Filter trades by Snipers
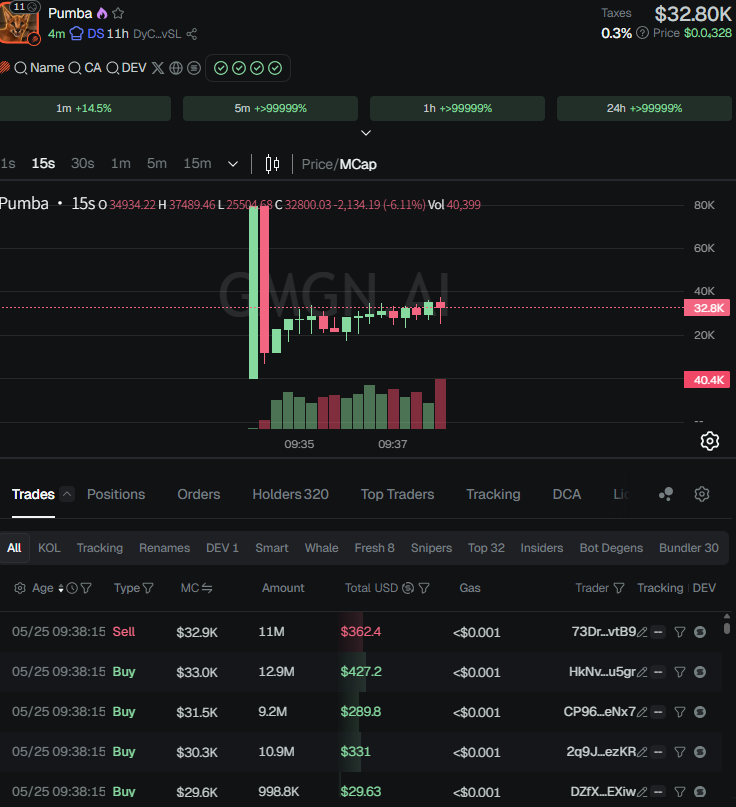The image size is (736, 807). tap(431, 548)
